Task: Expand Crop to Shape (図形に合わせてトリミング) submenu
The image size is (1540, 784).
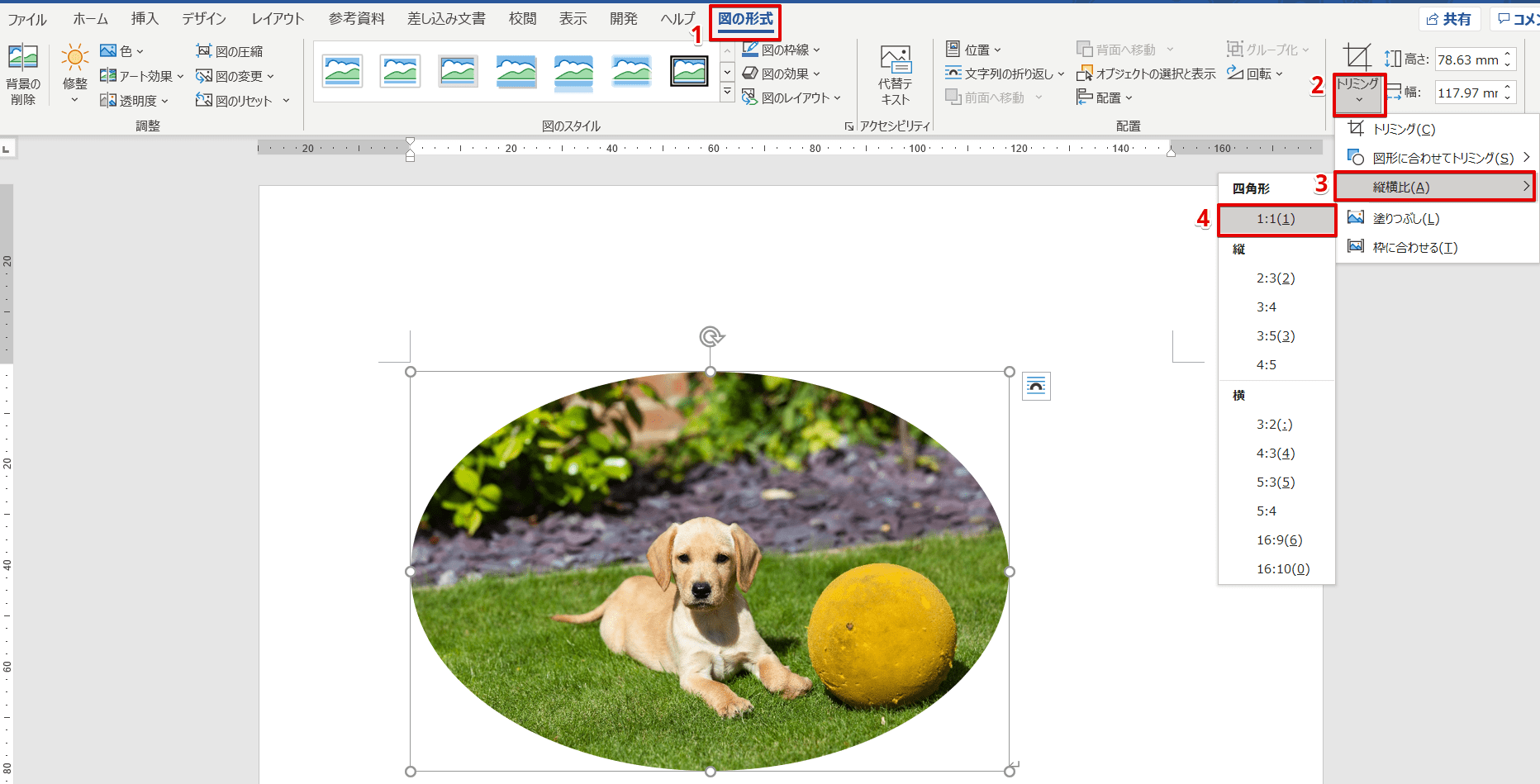Action: pyautogui.click(x=1443, y=158)
